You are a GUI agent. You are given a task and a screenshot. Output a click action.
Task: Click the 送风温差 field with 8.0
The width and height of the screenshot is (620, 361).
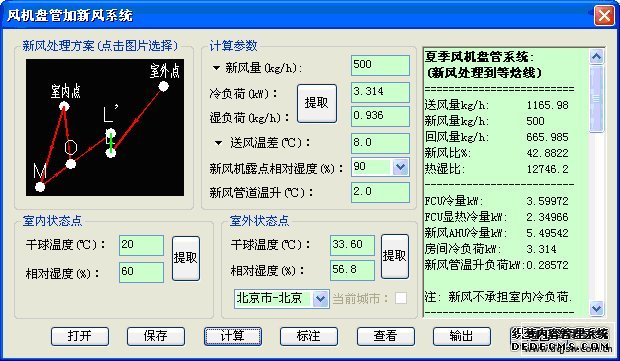point(380,143)
